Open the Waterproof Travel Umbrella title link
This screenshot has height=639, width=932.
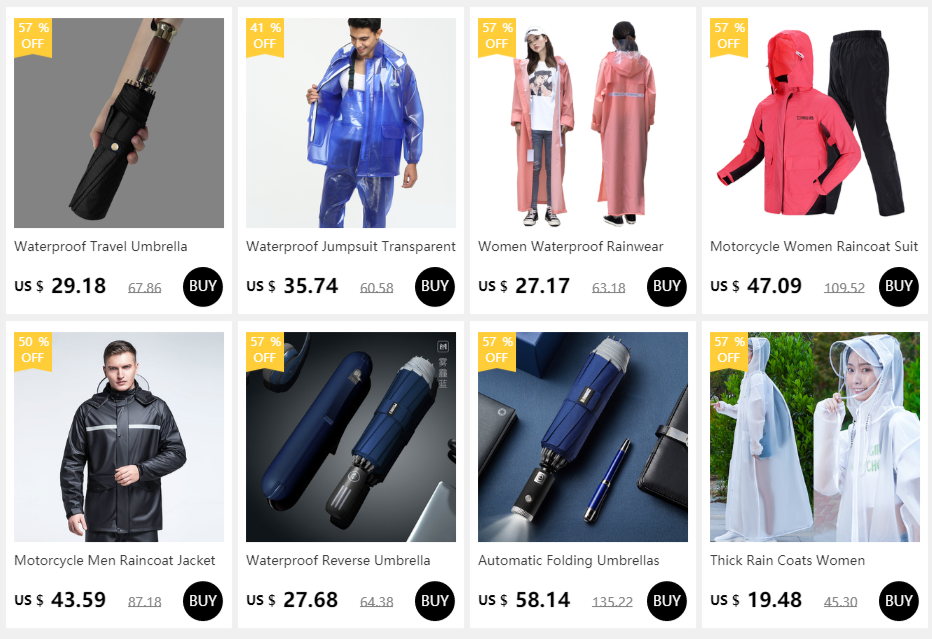pyautogui.click(x=100, y=247)
